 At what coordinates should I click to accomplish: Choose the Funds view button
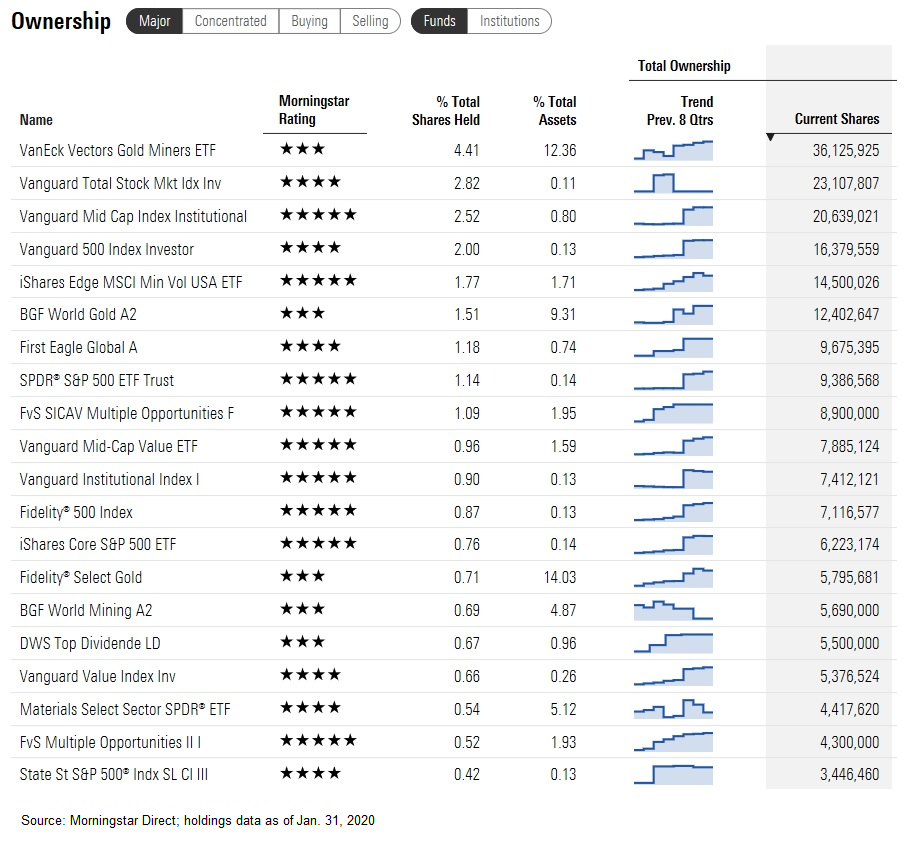click(439, 21)
